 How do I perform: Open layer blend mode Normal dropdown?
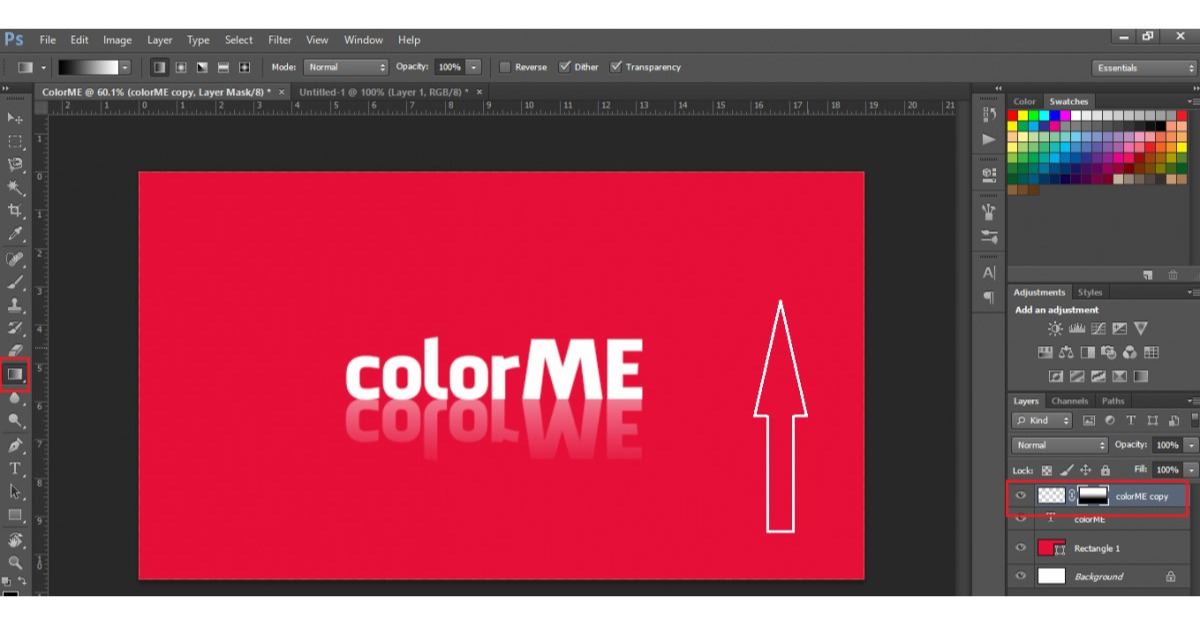(x=1059, y=445)
